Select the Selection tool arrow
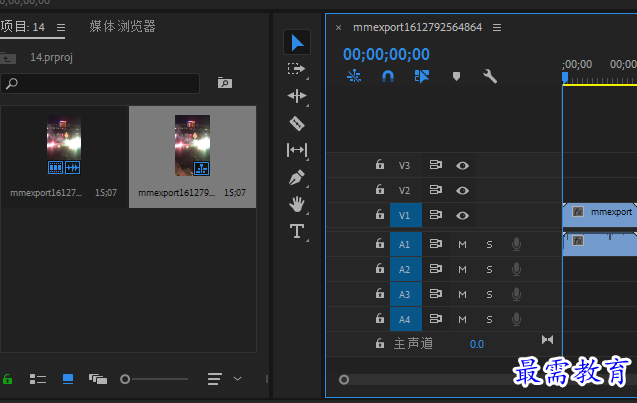 pos(297,42)
